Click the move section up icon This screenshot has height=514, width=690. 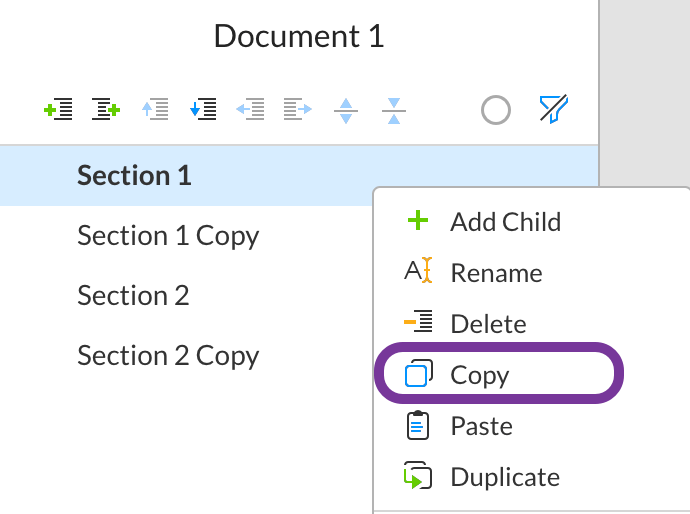154,110
